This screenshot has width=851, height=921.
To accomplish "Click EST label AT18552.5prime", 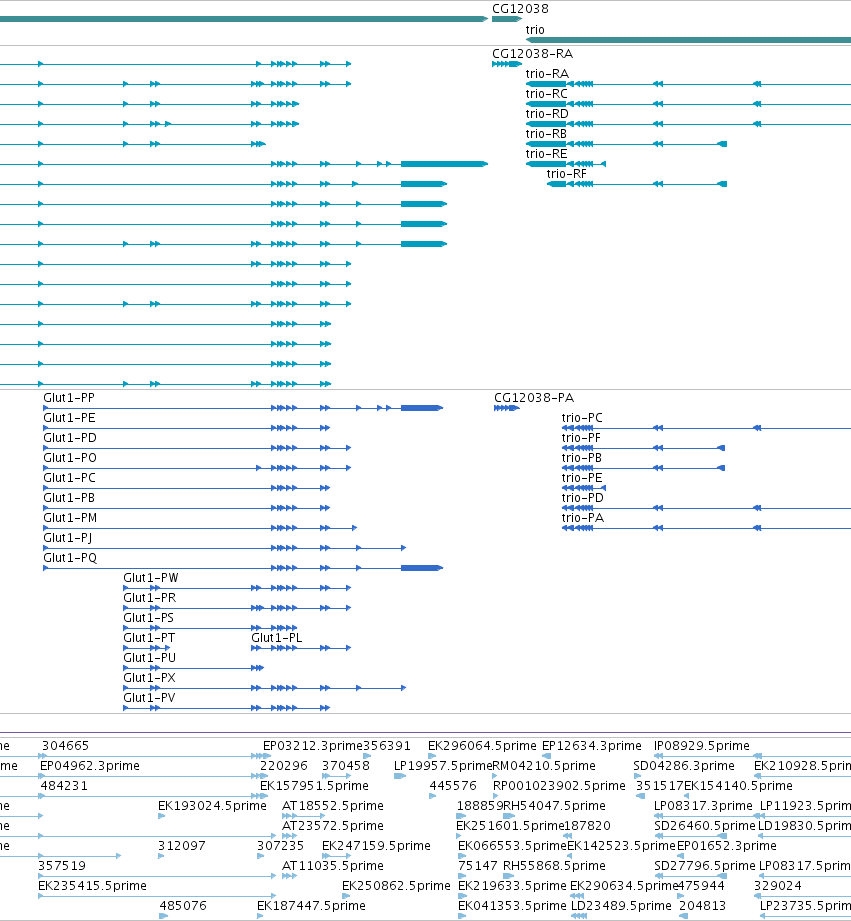I will coord(332,805).
